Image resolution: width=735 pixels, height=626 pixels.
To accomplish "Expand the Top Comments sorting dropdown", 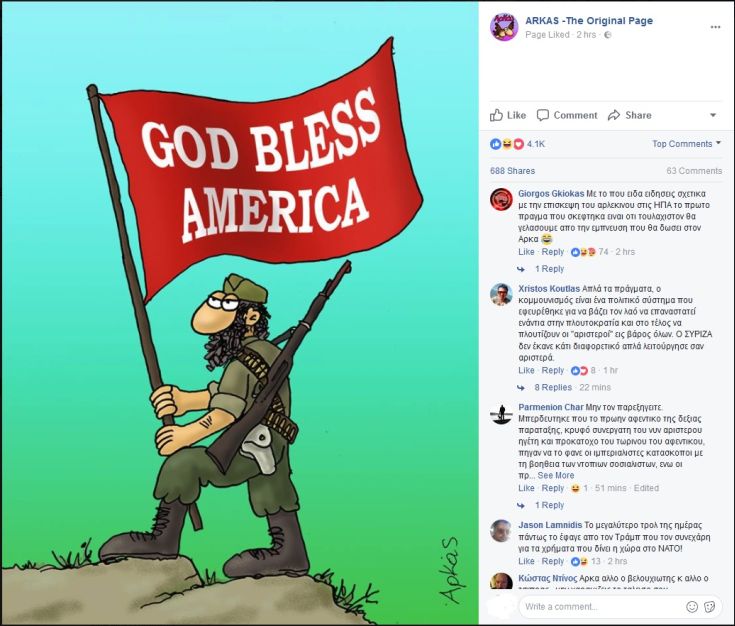I will click(x=686, y=144).
